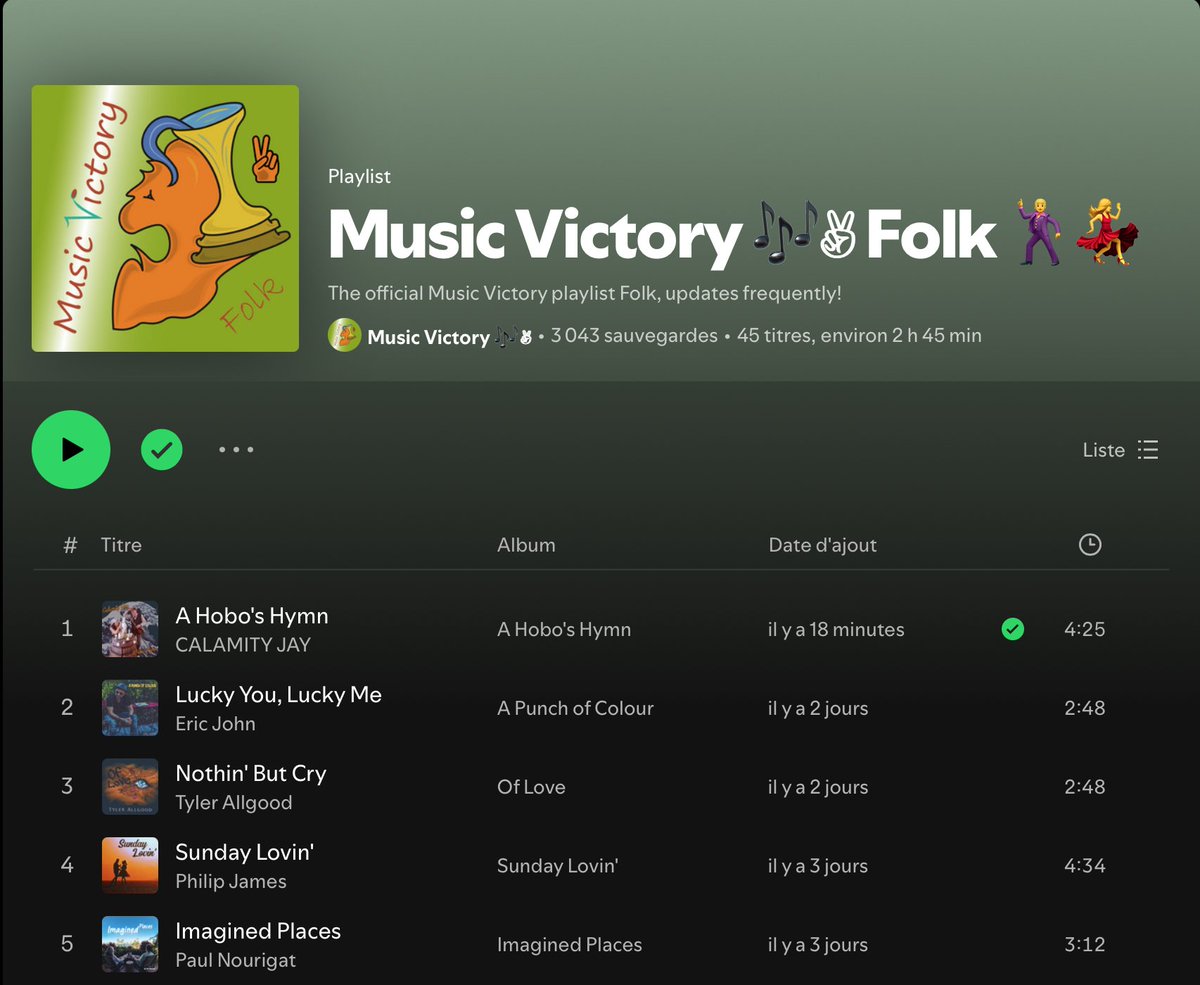Toggle the playlist saved checkmark next to play
This screenshot has height=985, width=1200.
[162, 450]
